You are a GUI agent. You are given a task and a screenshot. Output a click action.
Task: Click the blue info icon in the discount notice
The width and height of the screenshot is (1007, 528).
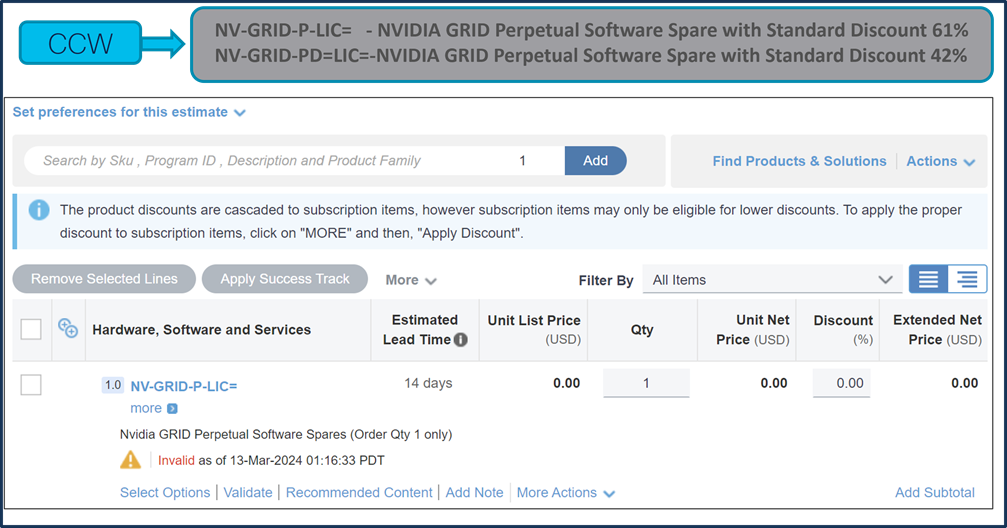pyautogui.click(x=39, y=210)
